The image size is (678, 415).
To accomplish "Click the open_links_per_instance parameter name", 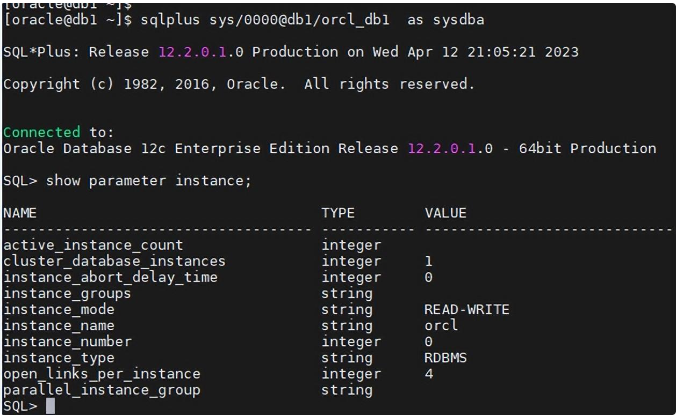I will pyautogui.click(x=101, y=373).
